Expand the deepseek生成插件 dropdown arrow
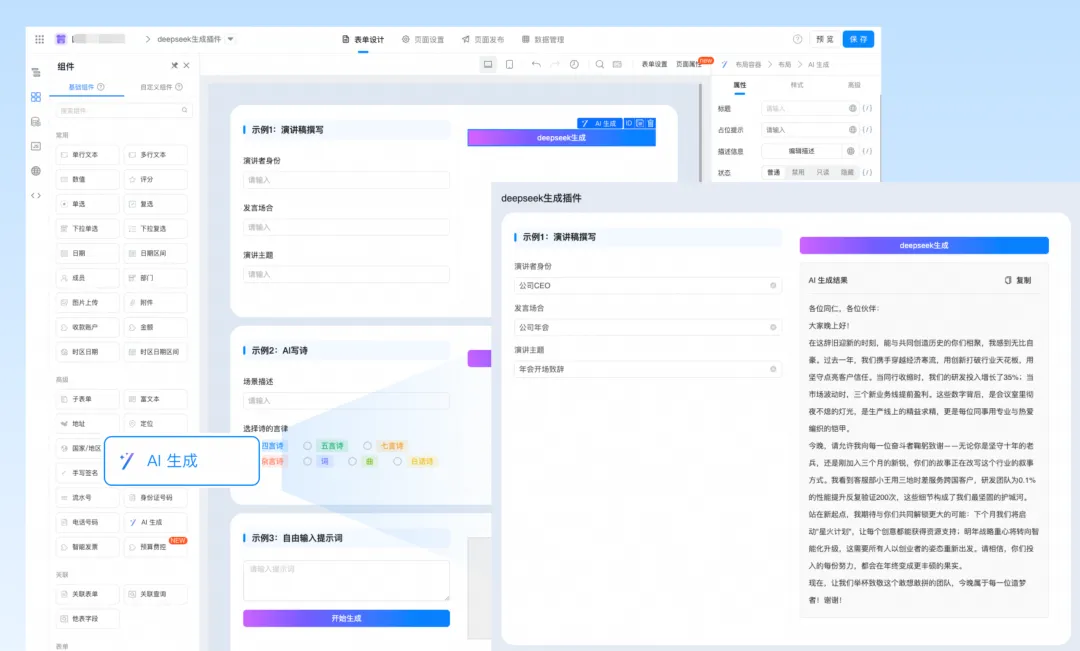Viewport: 1080px width, 651px height. pos(231,39)
